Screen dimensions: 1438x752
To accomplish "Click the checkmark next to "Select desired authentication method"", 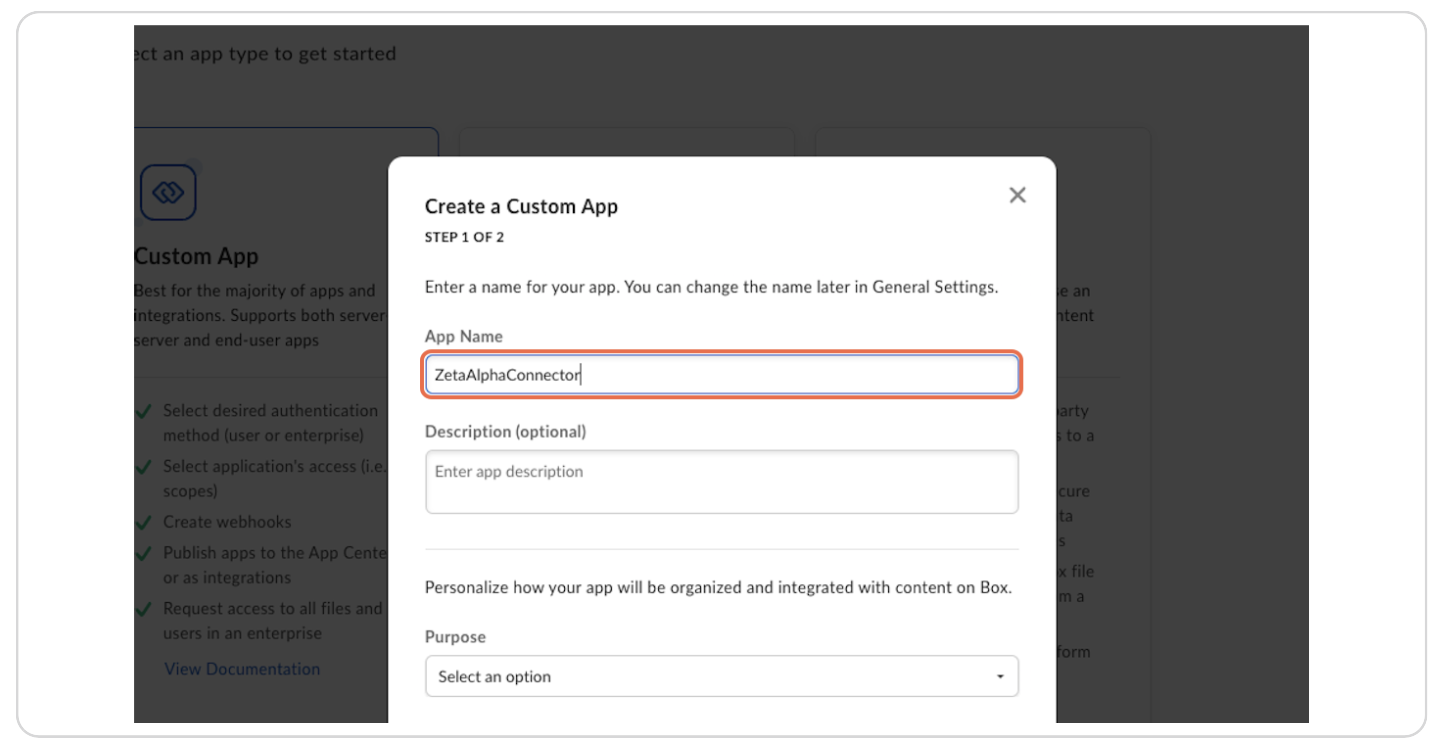I will pos(145,411).
